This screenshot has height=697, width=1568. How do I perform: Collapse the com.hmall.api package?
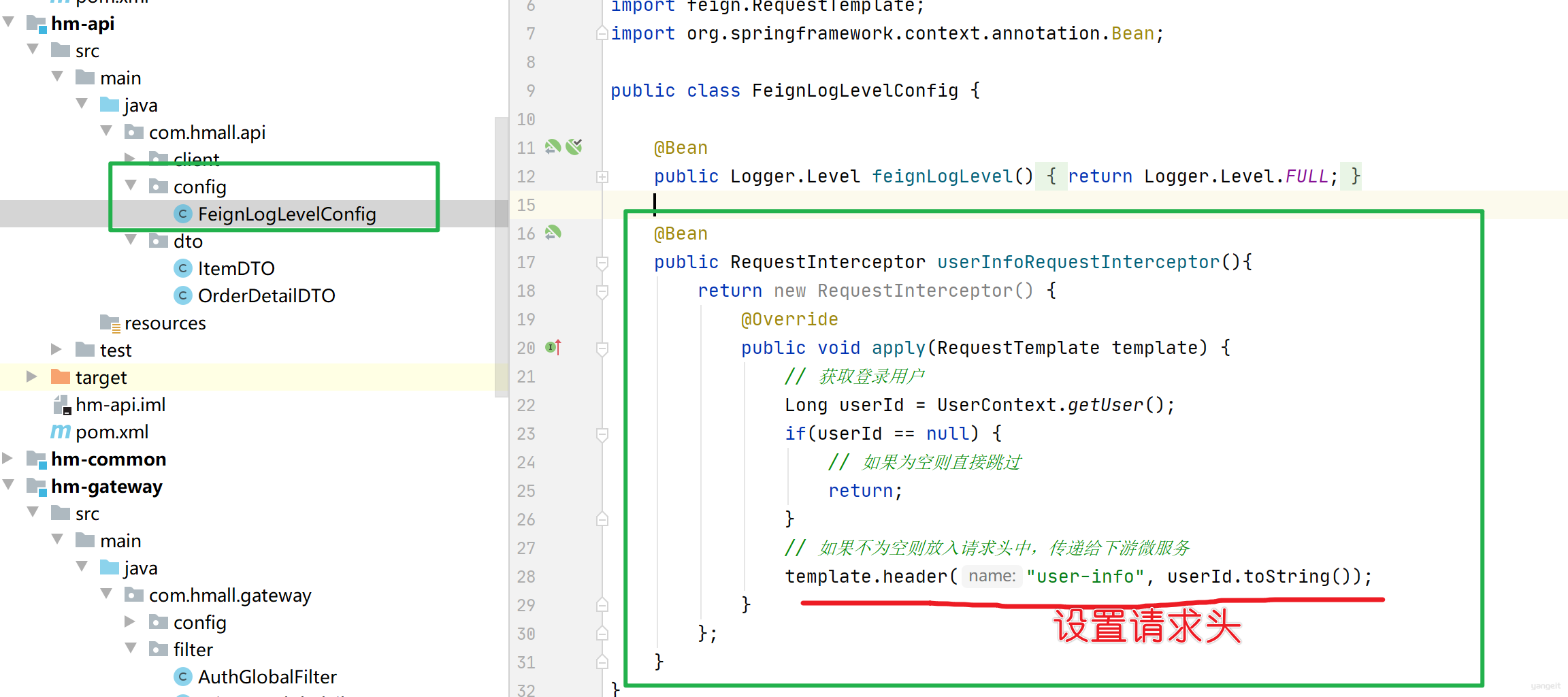pos(106,131)
